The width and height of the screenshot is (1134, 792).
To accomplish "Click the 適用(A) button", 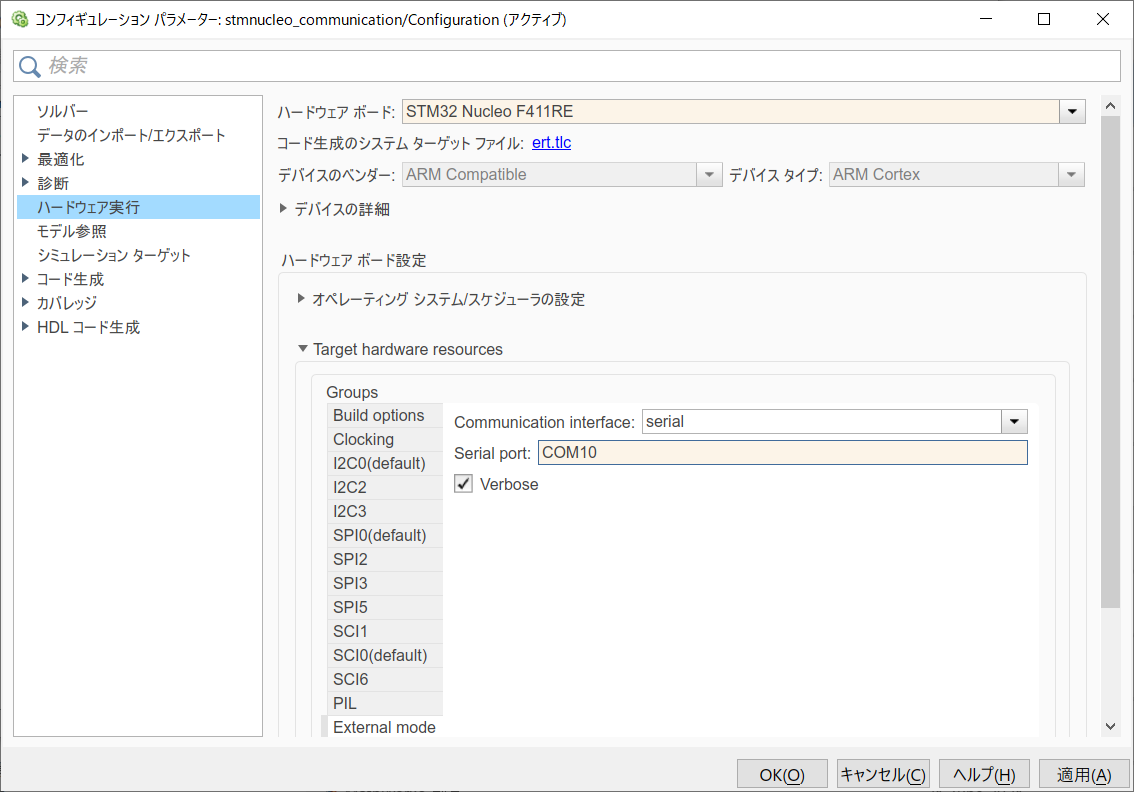I will coord(1084,775).
